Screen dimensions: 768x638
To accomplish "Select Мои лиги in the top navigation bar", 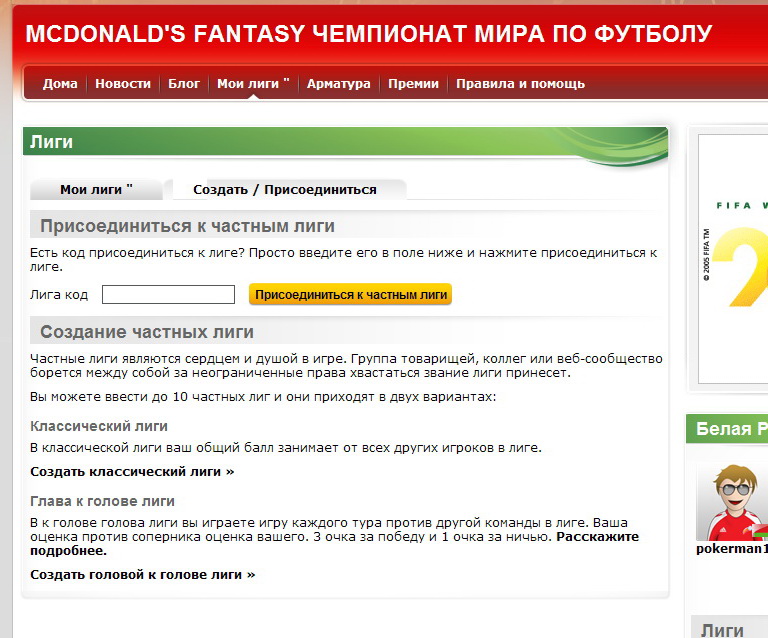I will (x=253, y=84).
